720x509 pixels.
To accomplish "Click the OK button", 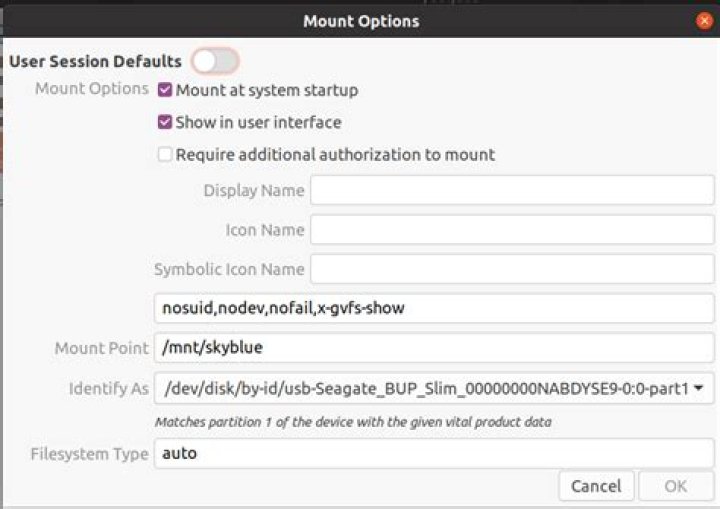I will click(x=675, y=486).
